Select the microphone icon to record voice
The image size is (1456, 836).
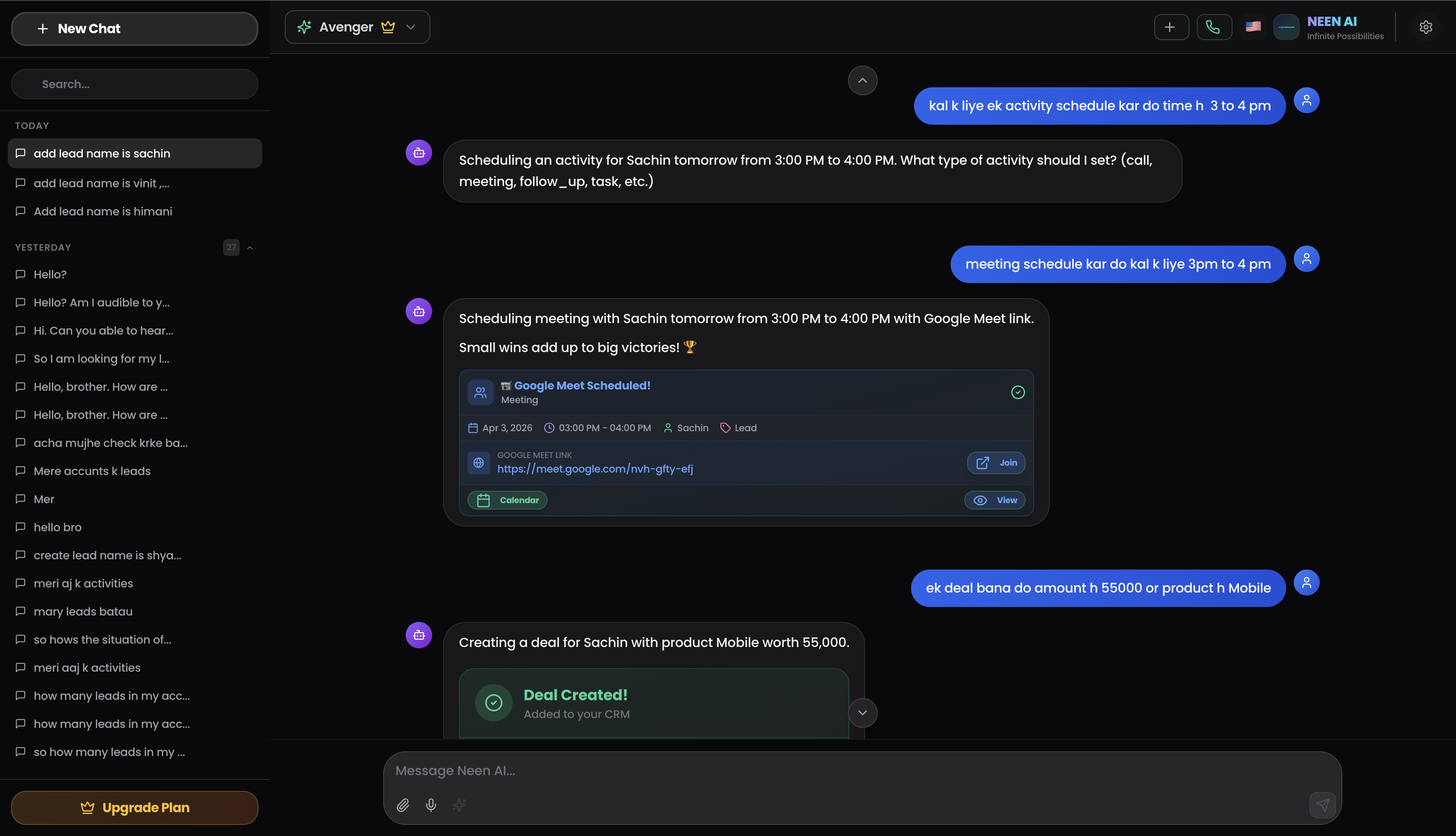(x=431, y=805)
